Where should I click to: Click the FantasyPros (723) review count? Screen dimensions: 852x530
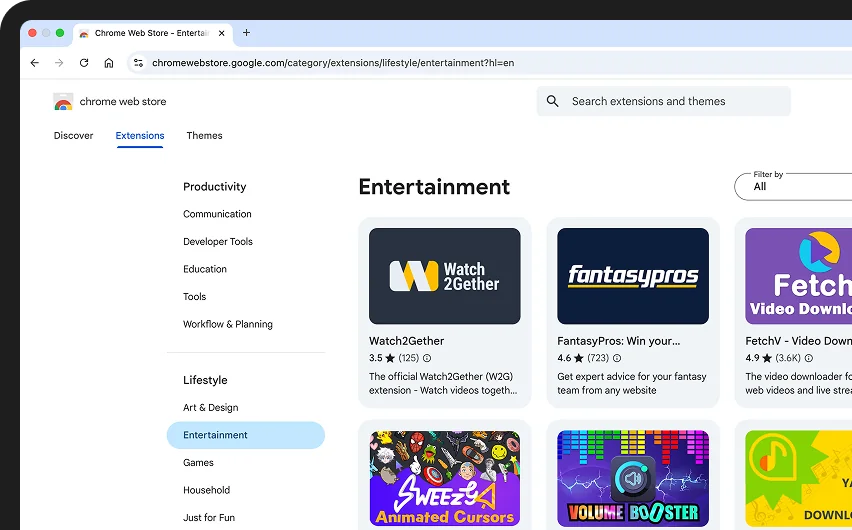598,358
